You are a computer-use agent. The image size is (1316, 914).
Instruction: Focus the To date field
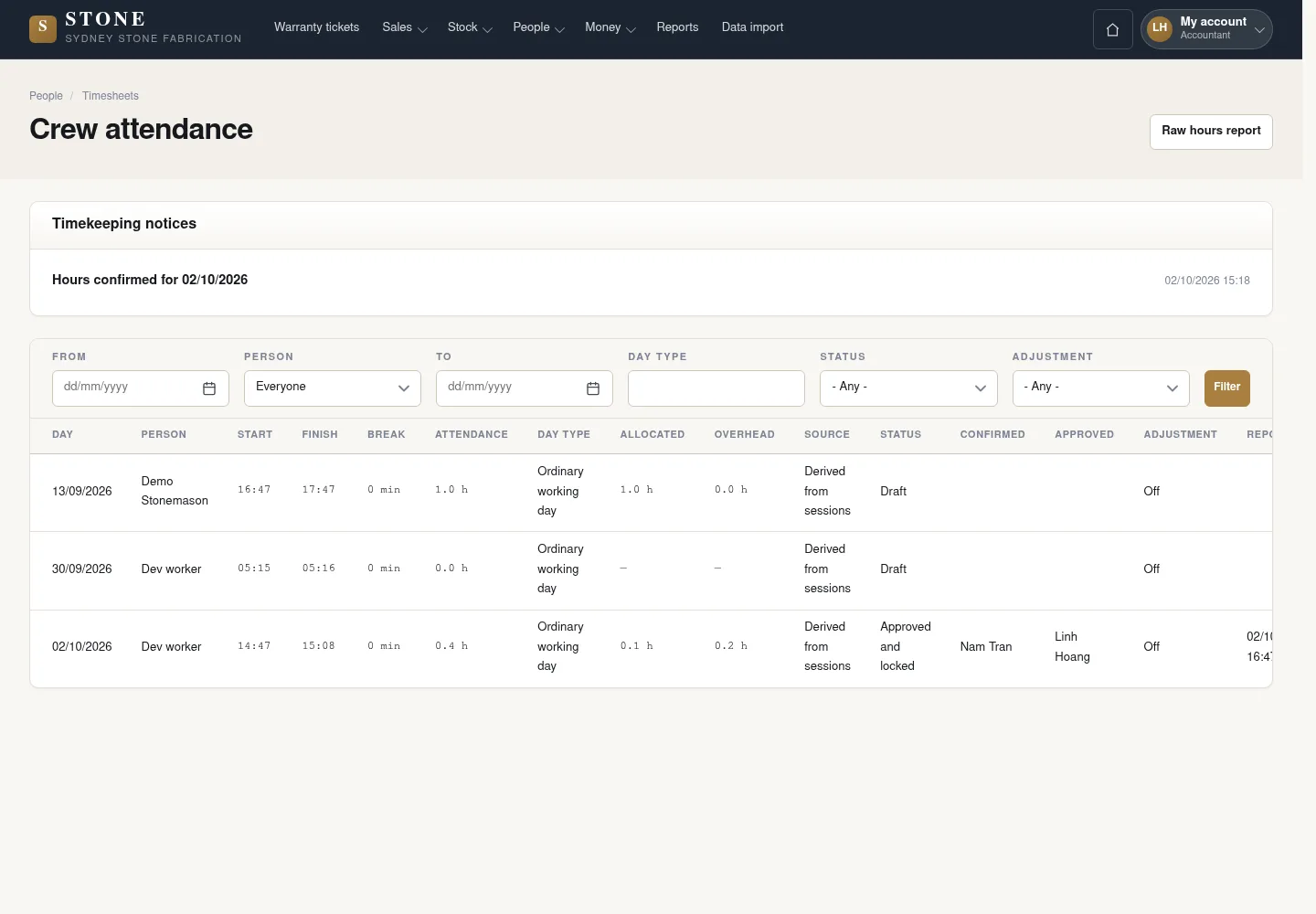pyautogui.click(x=525, y=388)
